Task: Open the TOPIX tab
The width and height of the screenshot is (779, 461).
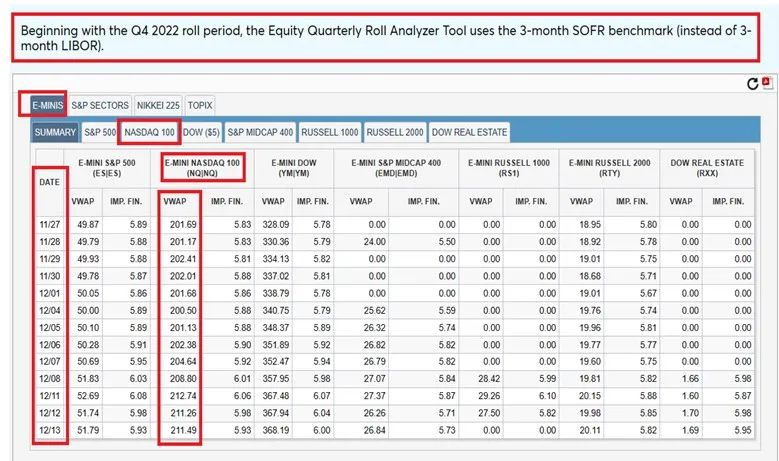Action: (x=199, y=104)
